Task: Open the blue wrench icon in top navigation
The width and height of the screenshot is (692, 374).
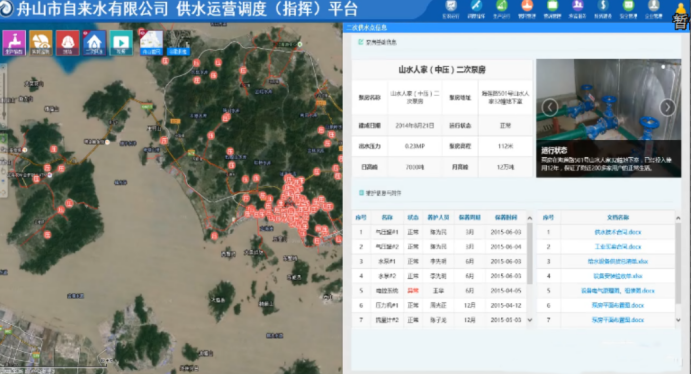Action: pos(476,6)
